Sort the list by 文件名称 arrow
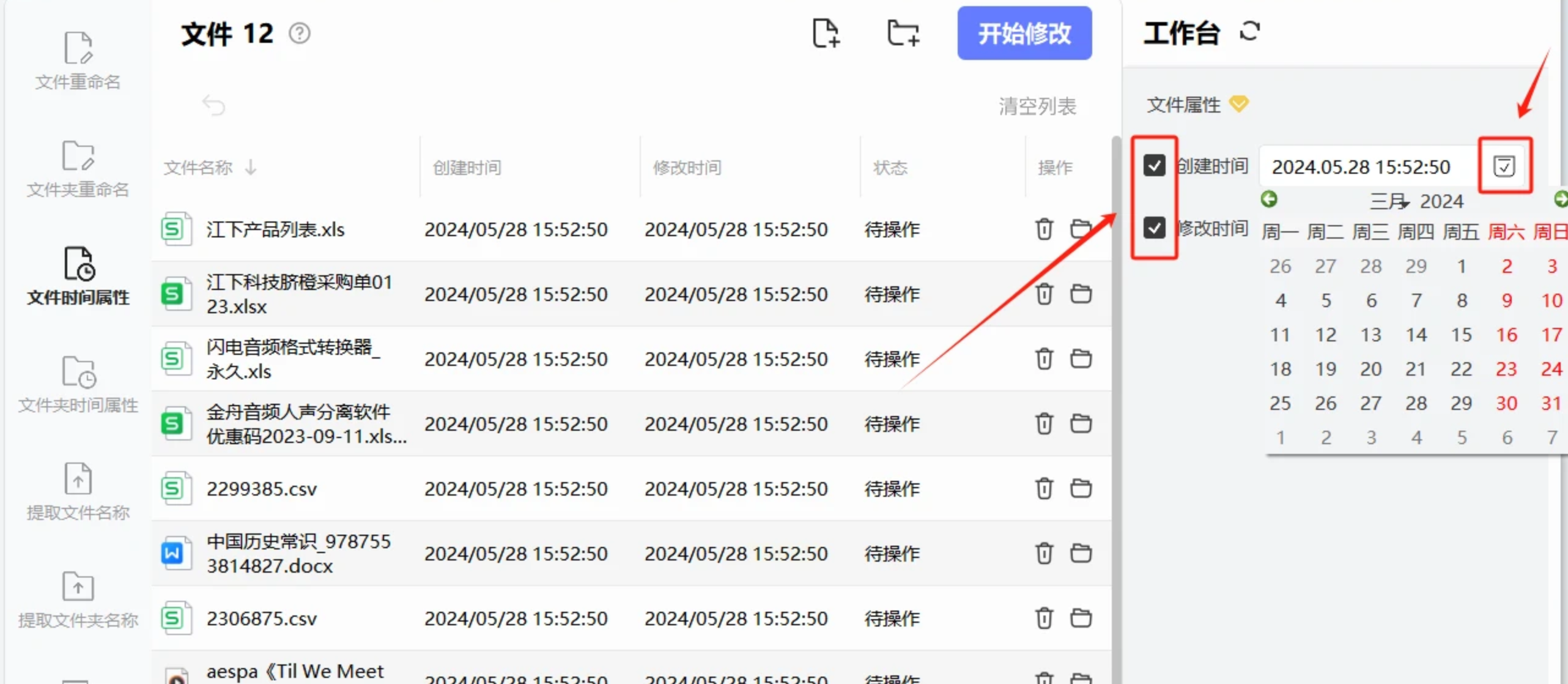The image size is (1568, 684). pyautogui.click(x=251, y=167)
